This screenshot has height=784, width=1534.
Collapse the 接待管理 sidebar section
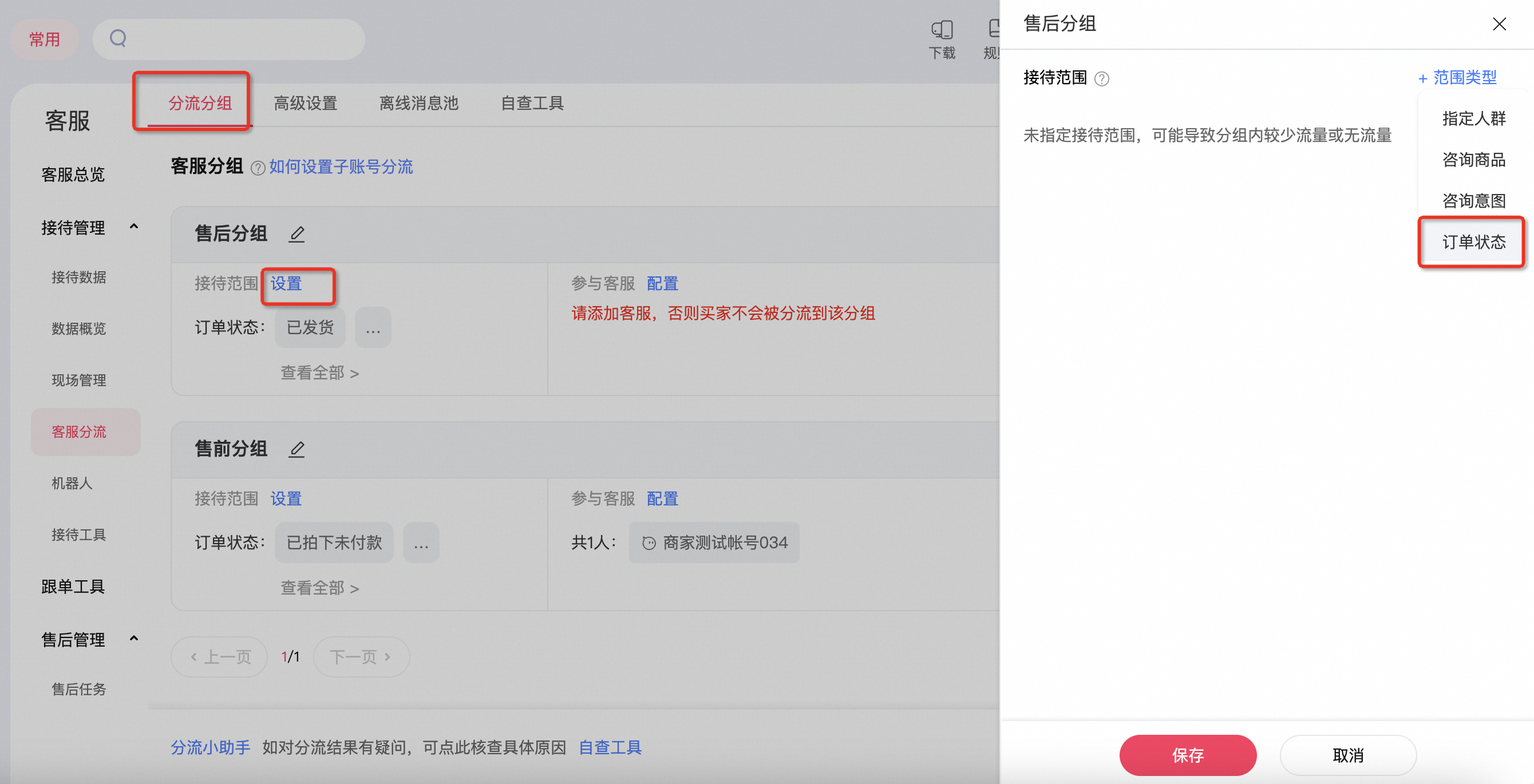coord(134,227)
